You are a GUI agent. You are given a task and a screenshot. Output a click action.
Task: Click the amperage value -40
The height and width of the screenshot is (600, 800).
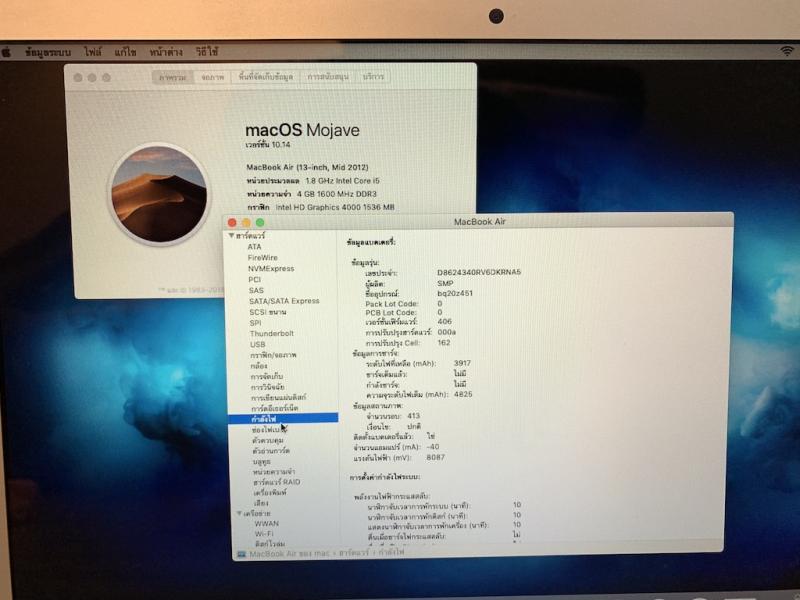433,447
